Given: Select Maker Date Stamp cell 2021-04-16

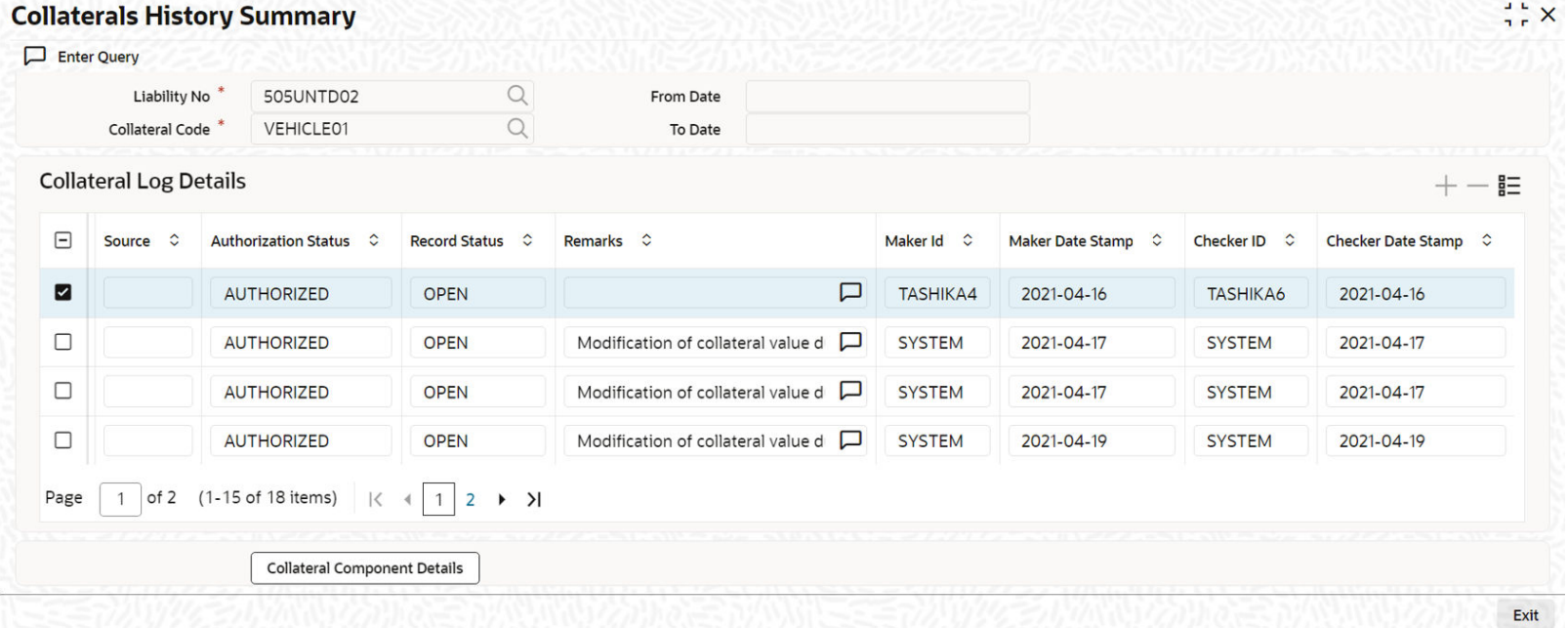Looking at the screenshot, I should point(1092,293).
